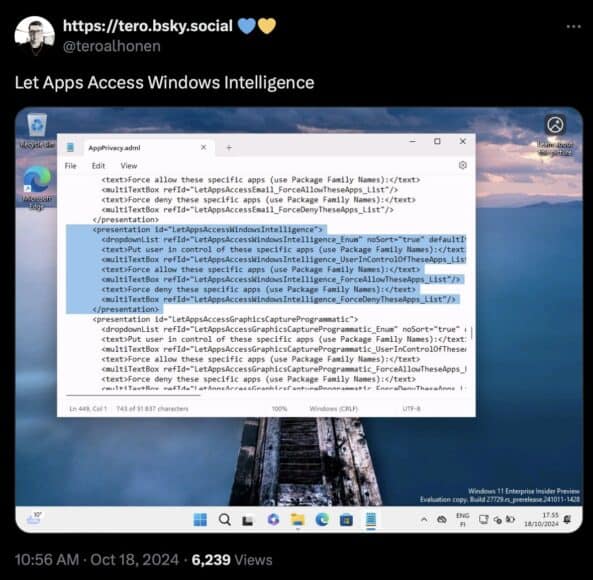Close the AppPrivacy.adml tab
593x580 pixels.
(x=203, y=147)
